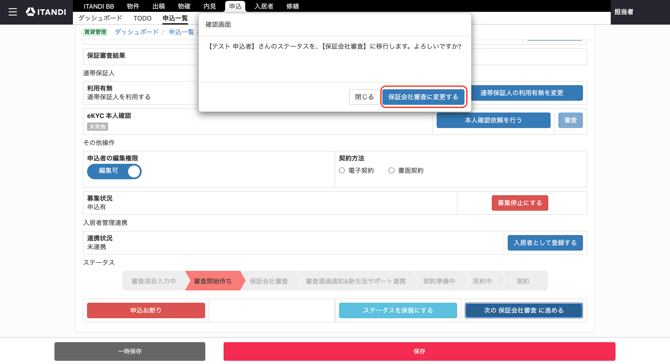Select the 申込 top tab
The height and width of the screenshot is (364, 670).
(235, 6)
